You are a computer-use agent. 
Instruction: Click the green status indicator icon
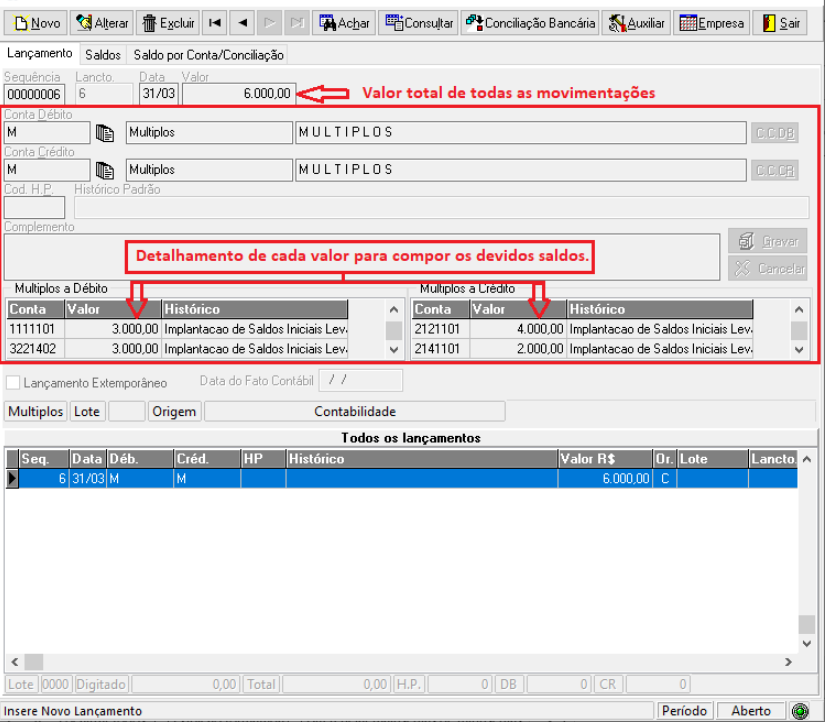(800, 711)
